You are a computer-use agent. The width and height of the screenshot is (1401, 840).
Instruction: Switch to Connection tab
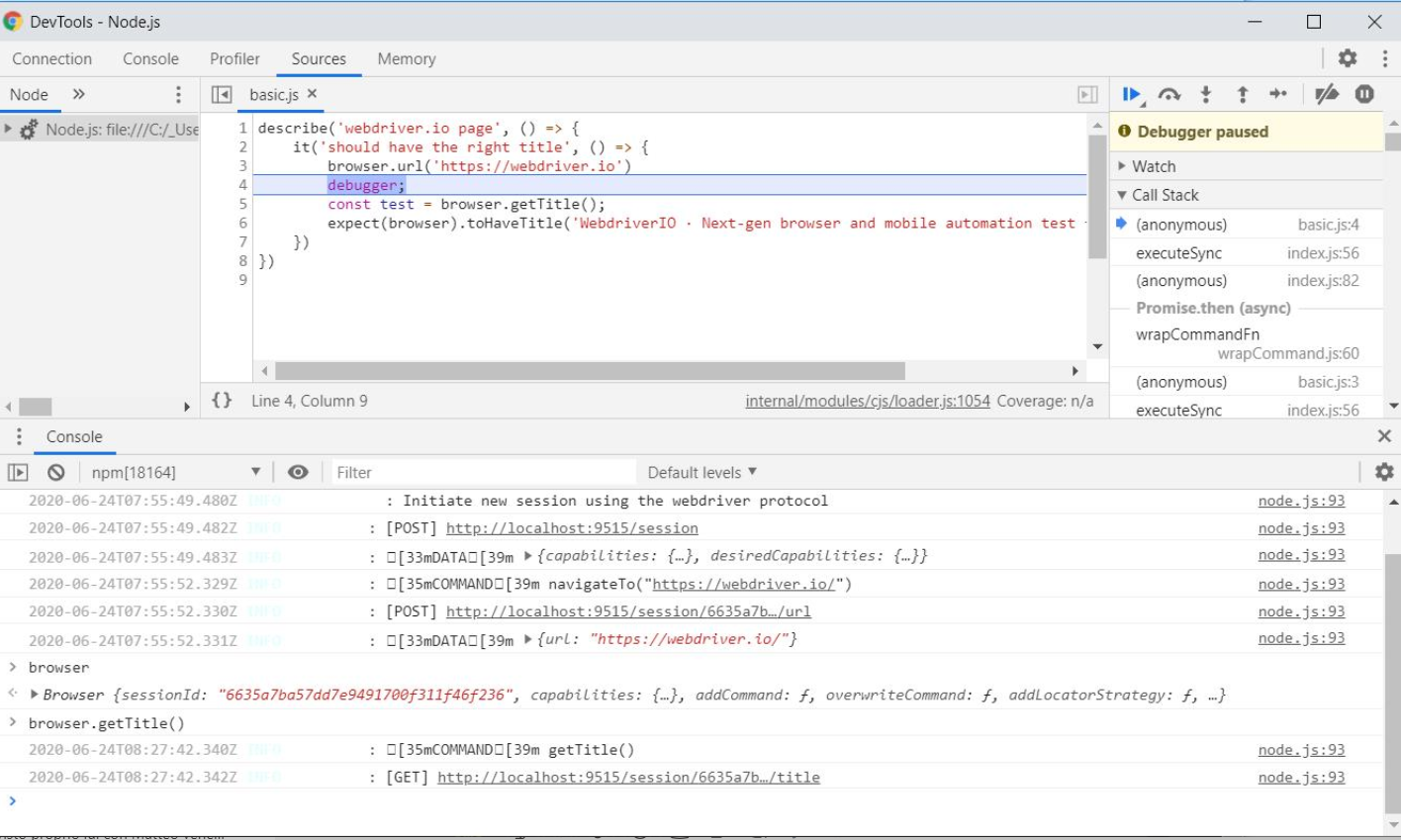tap(51, 58)
